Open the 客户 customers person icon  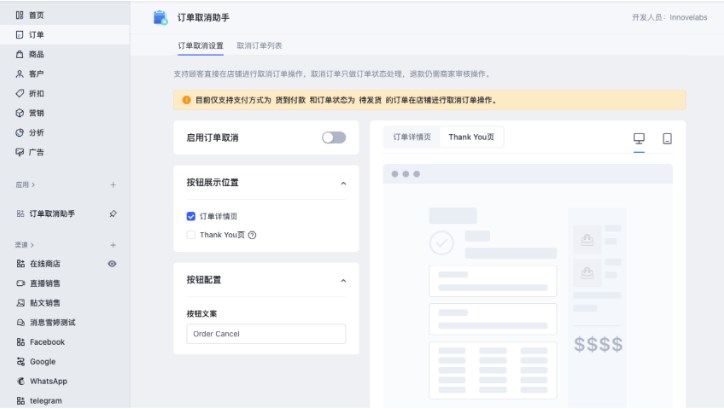19,74
